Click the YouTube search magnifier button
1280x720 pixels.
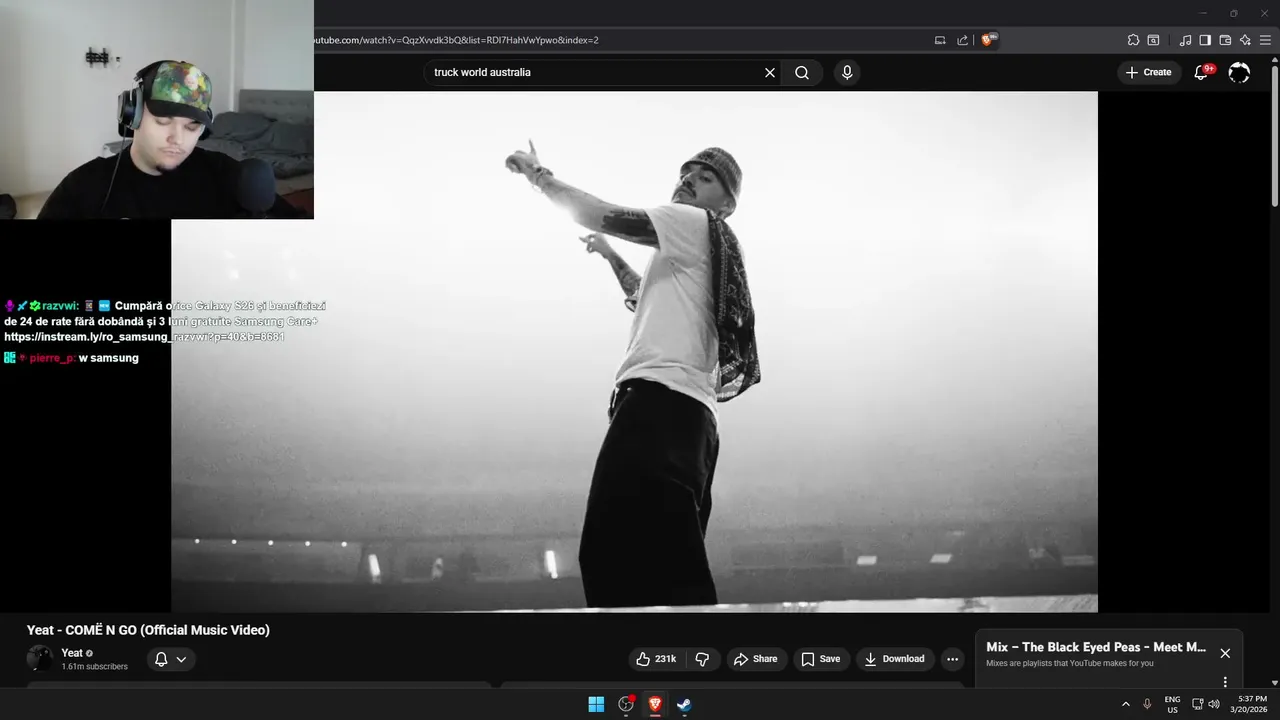[x=802, y=72]
